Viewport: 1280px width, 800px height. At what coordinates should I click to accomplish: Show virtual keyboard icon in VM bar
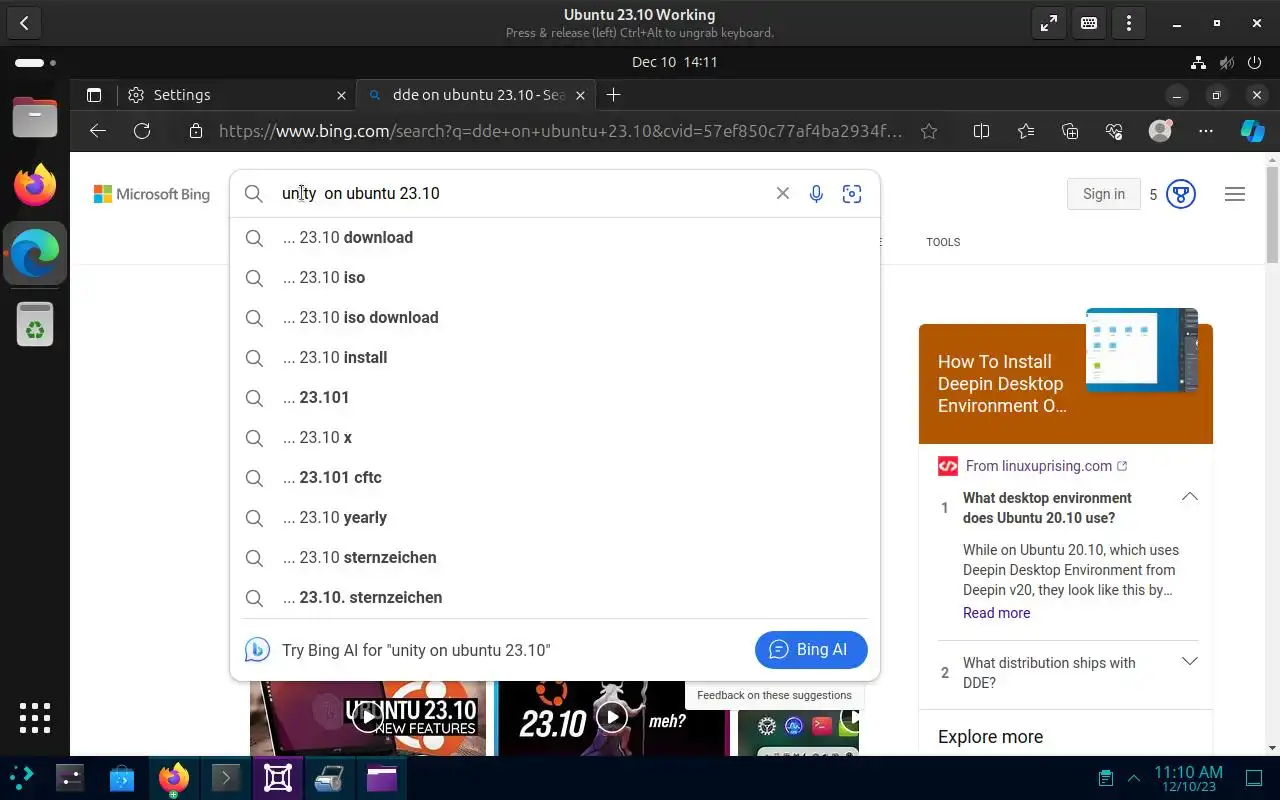click(1089, 23)
